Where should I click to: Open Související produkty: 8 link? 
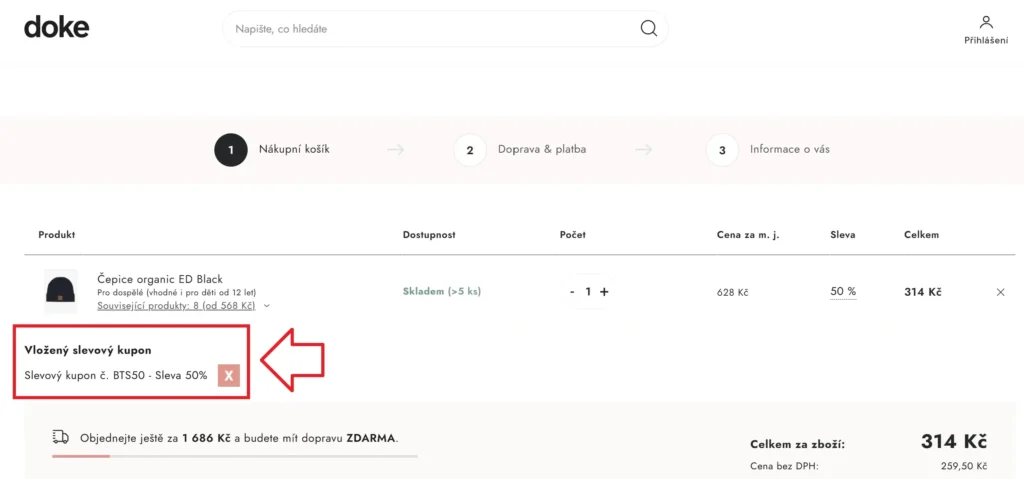coord(176,306)
